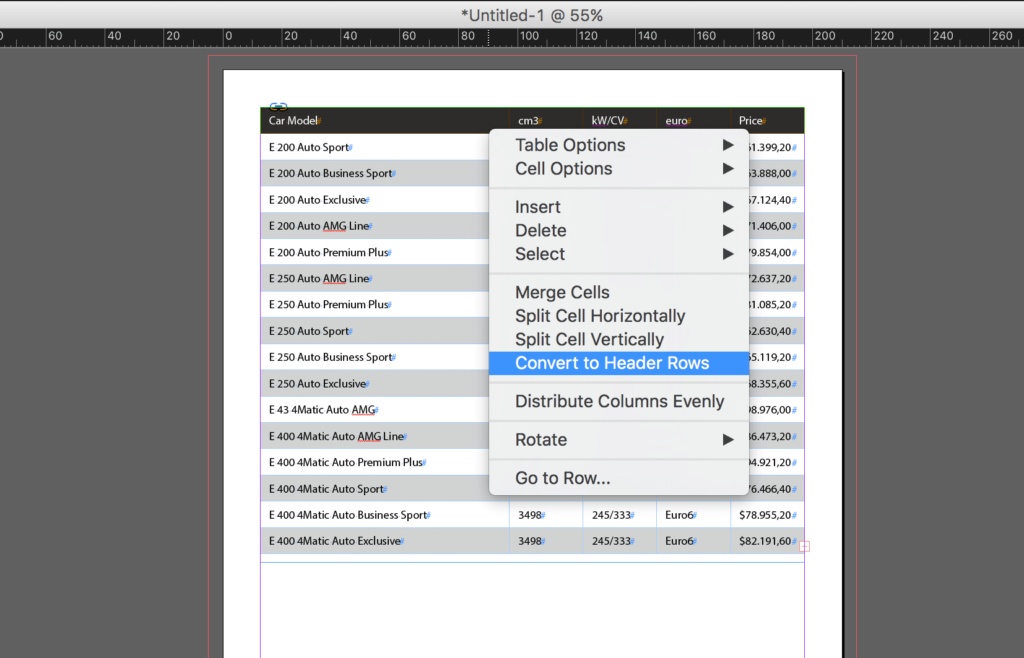Click the $82.191,60 price cell

pyautogui.click(x=767, y=541)
